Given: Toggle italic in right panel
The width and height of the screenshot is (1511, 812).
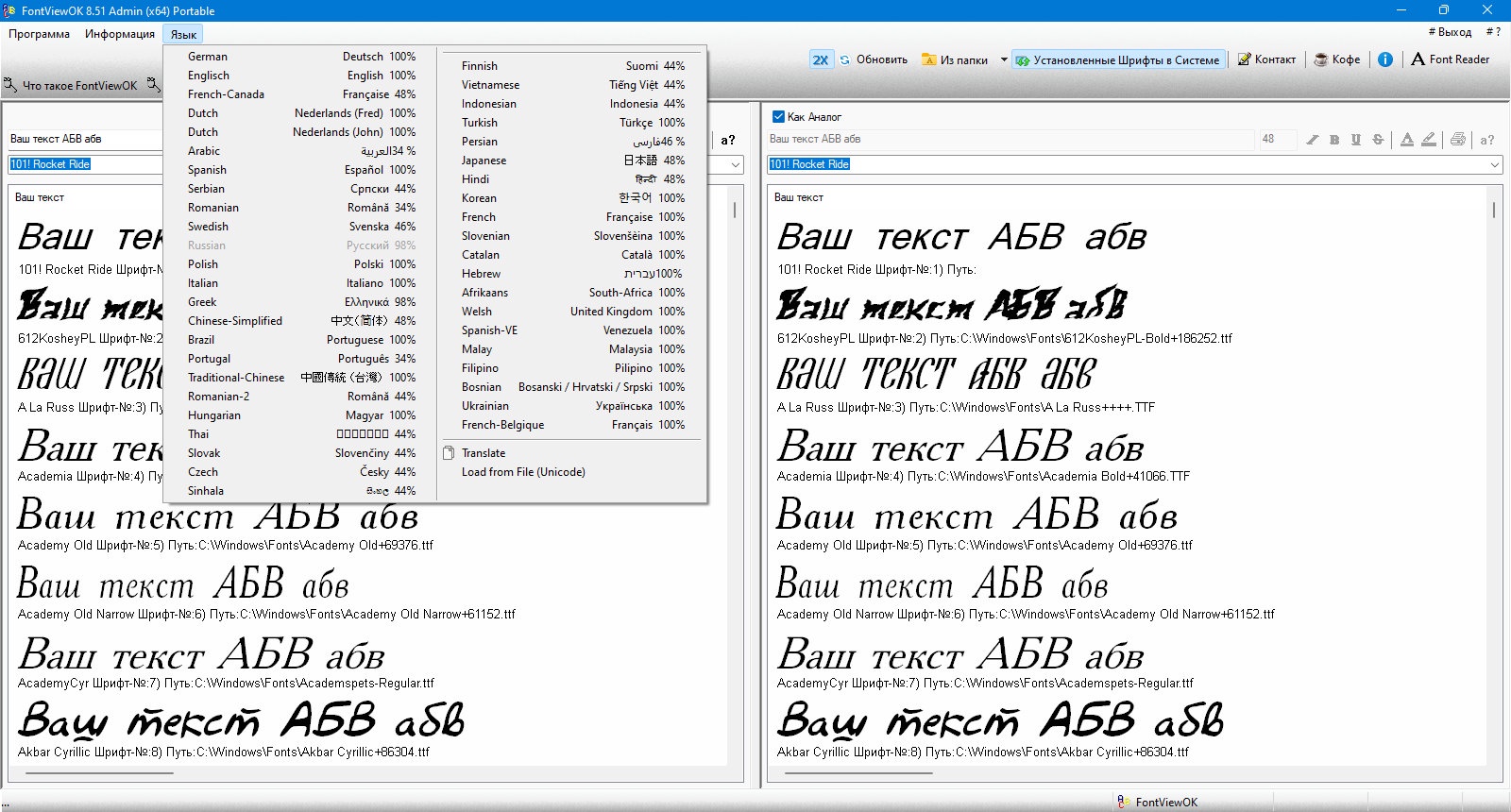Looking at the screenshot, I should coord(1312,140).
